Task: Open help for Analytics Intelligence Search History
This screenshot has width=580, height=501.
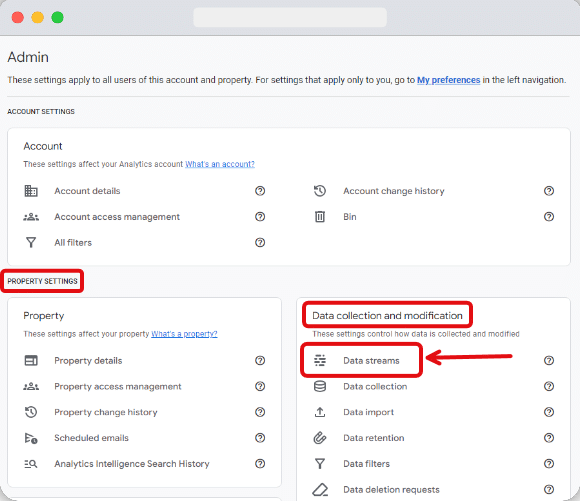Action: (x=260, y=464)
